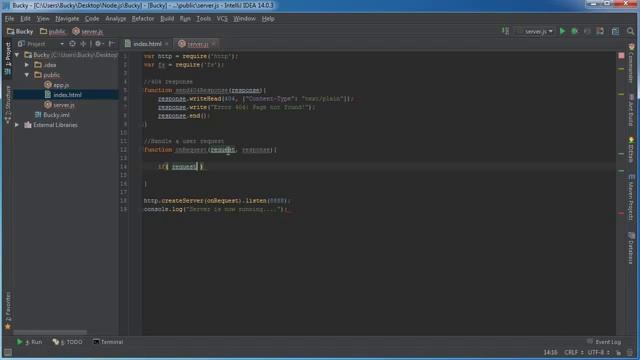Screen dimensions: 640x360
Task: Open the Database side panel
Action: click(x=631, y=247)
